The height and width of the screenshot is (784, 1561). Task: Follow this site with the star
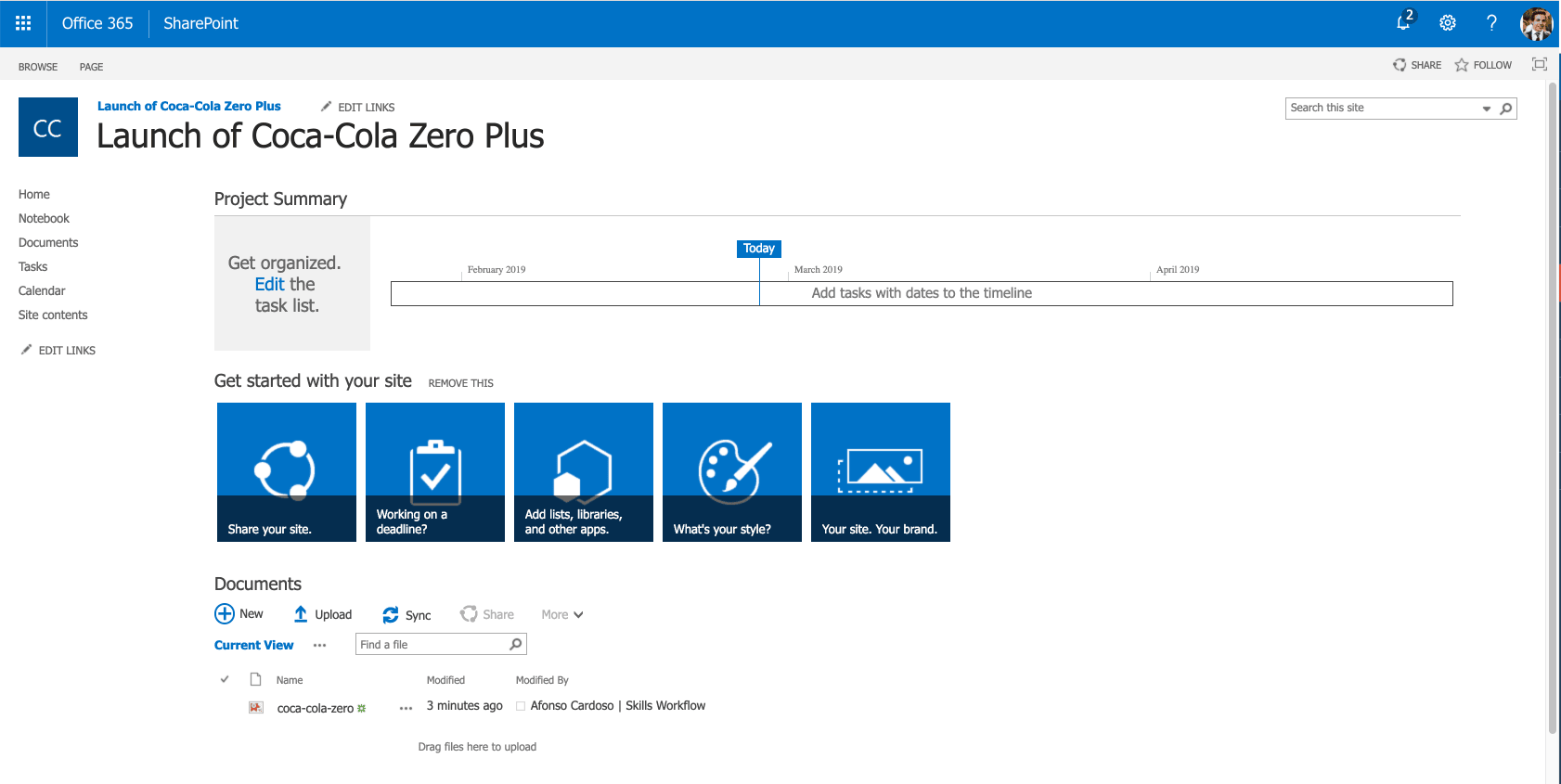[x=1462, y=65]
